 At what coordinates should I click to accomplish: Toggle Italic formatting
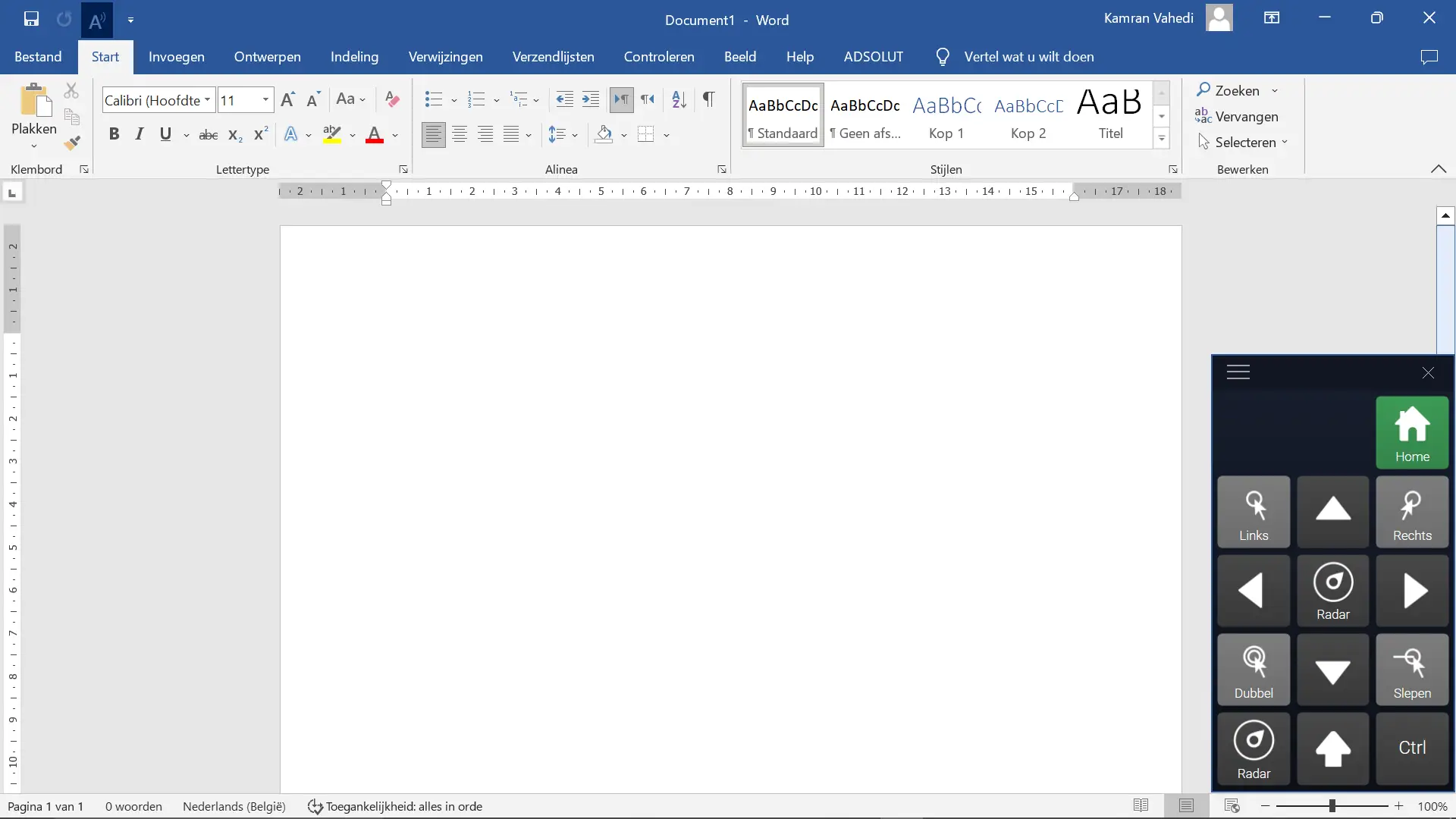pos(140,134)
